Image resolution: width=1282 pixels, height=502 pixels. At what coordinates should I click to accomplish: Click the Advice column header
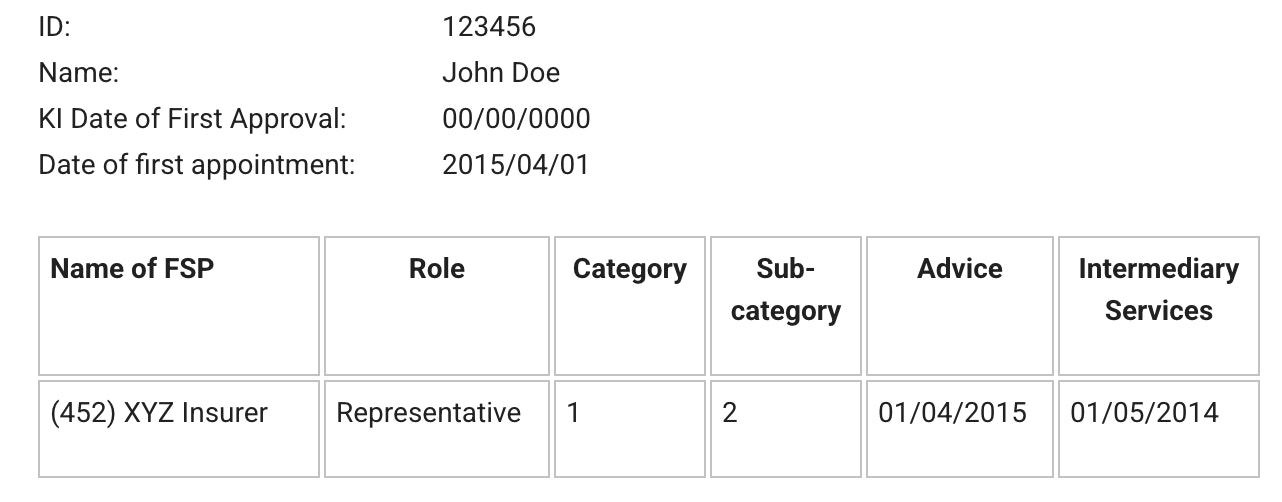click(959, 269)
